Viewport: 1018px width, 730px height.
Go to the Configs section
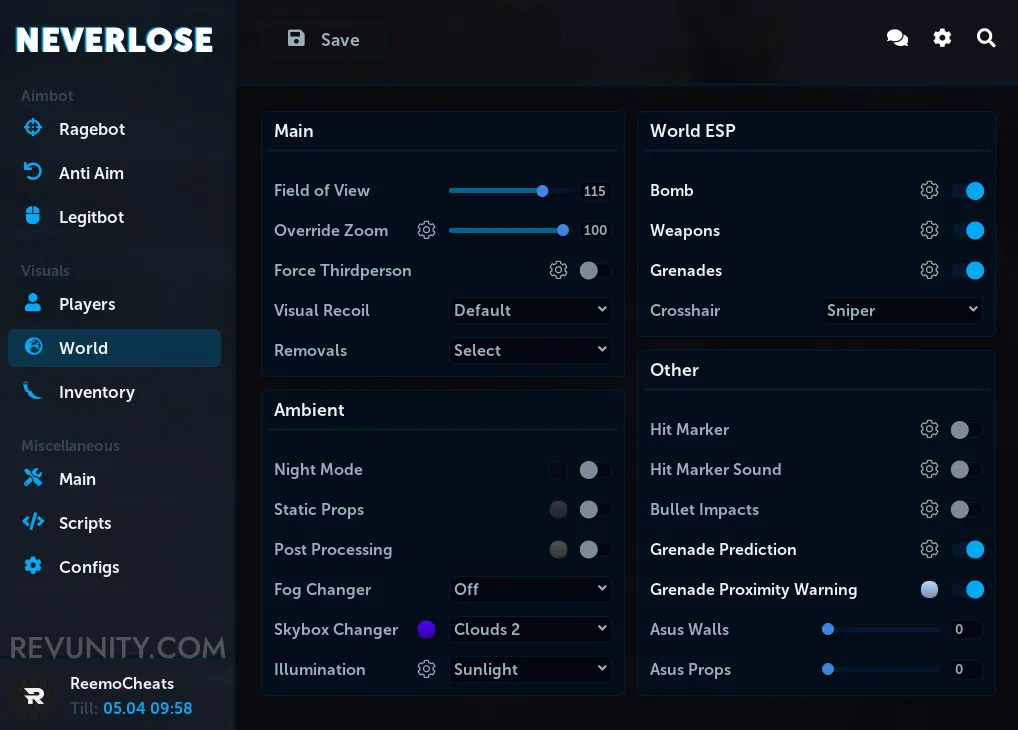pos(89,567)
